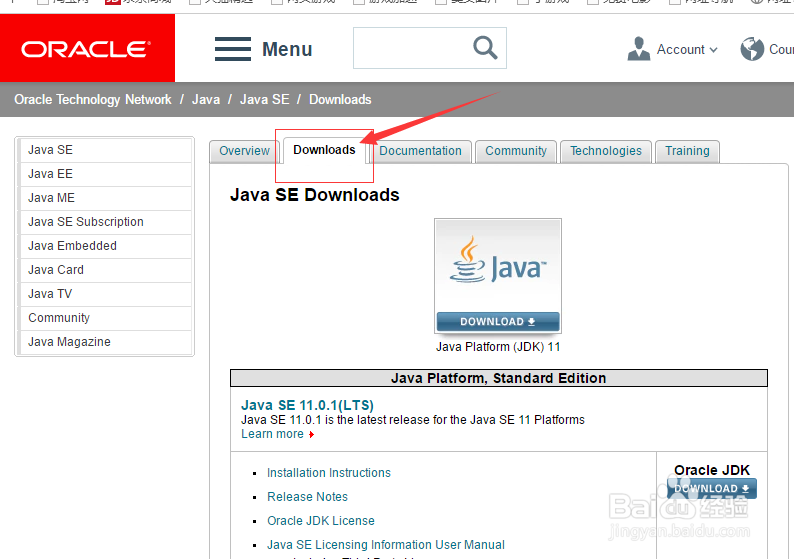Click the Oracle logo
The width and height of the screenshot is (794, 559).
(x=86, y=49)
